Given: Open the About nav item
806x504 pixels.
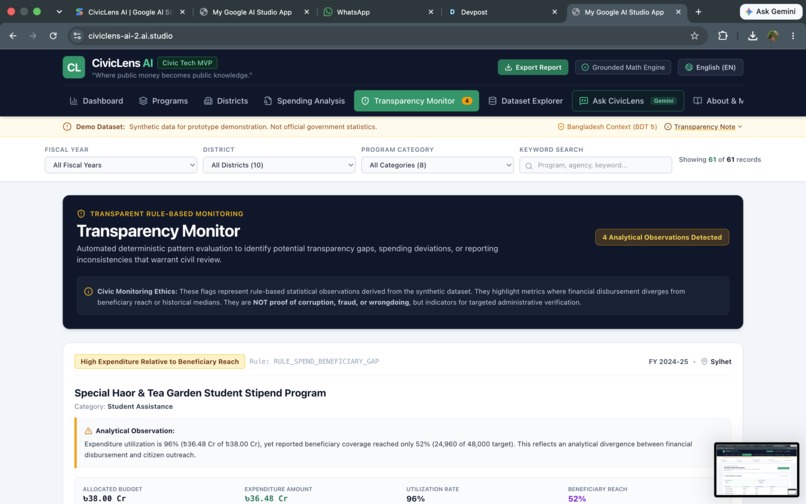Looking at the screenshot, I should tap(718, 101).
